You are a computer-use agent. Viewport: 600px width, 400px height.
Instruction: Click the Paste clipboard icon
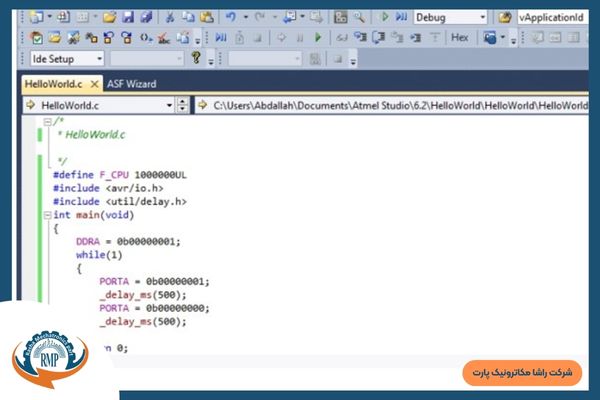pos(207,17)
